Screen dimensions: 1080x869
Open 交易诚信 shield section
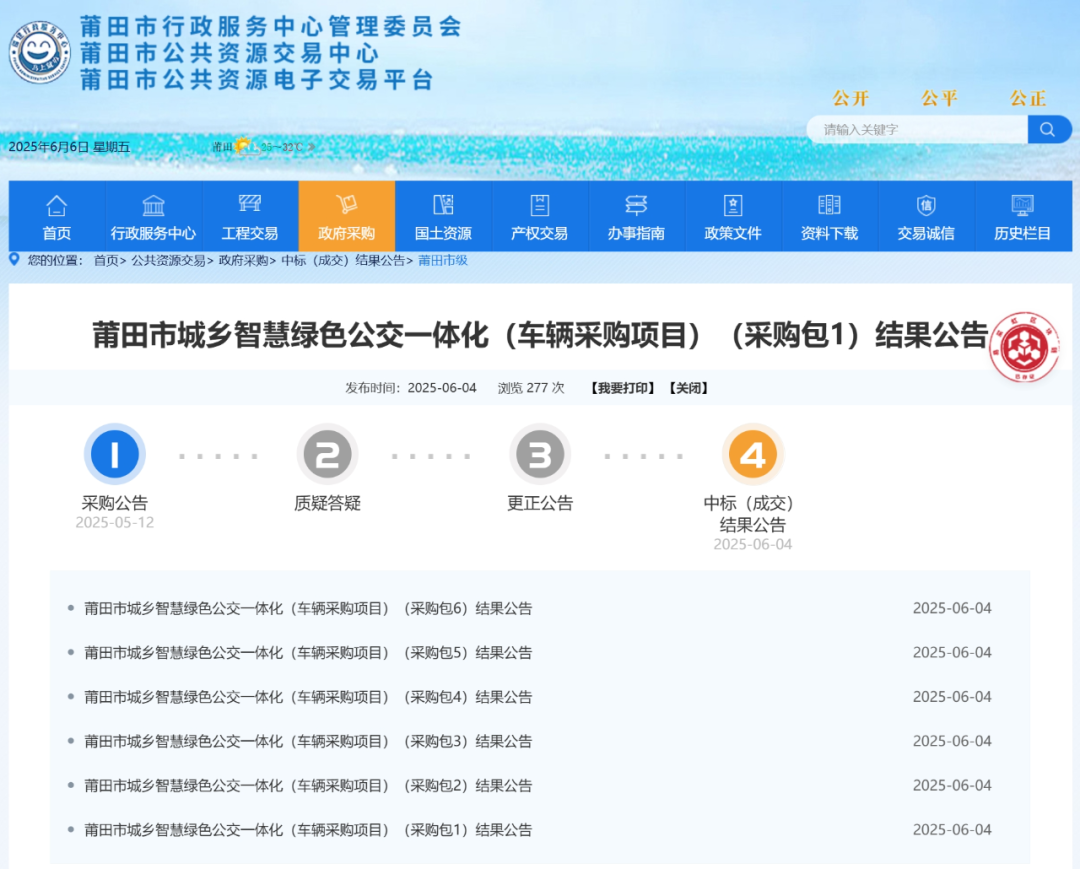[x=926, y=216]
